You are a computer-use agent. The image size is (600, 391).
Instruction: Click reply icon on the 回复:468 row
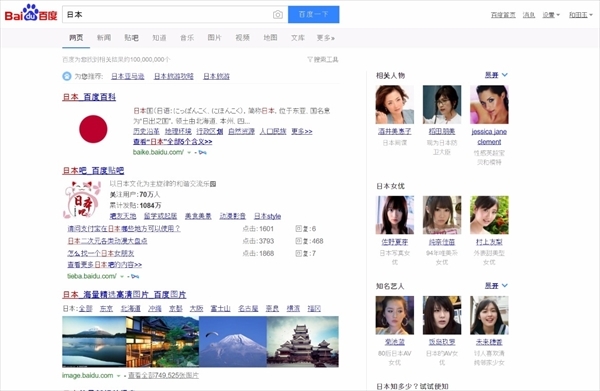[298, 241]
